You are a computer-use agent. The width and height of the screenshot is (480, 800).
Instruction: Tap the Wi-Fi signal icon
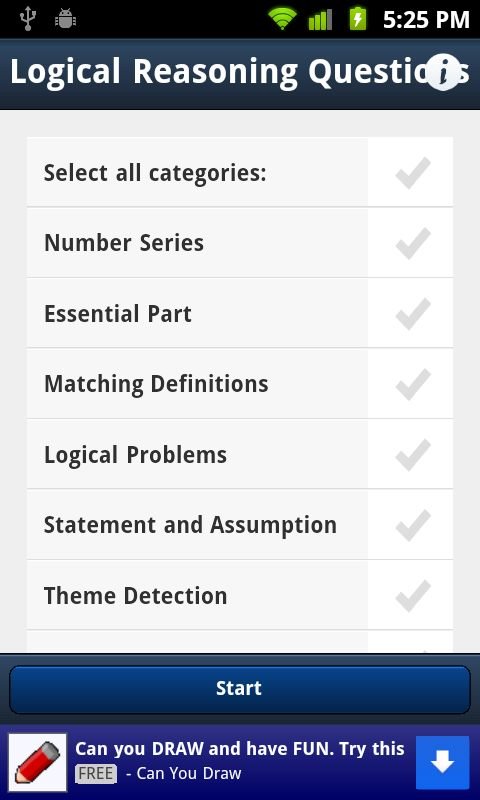(x=283, y=19)
